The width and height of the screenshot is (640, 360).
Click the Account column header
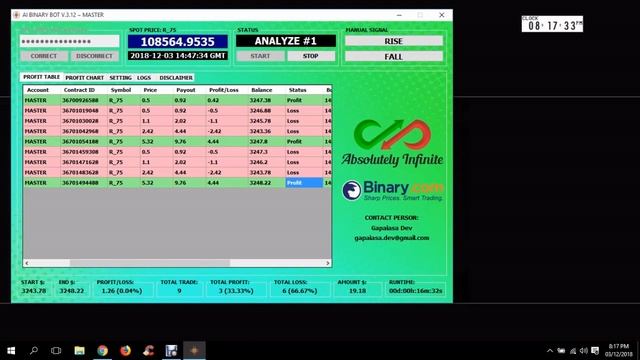pyautogui.click(x=42, y=90)
